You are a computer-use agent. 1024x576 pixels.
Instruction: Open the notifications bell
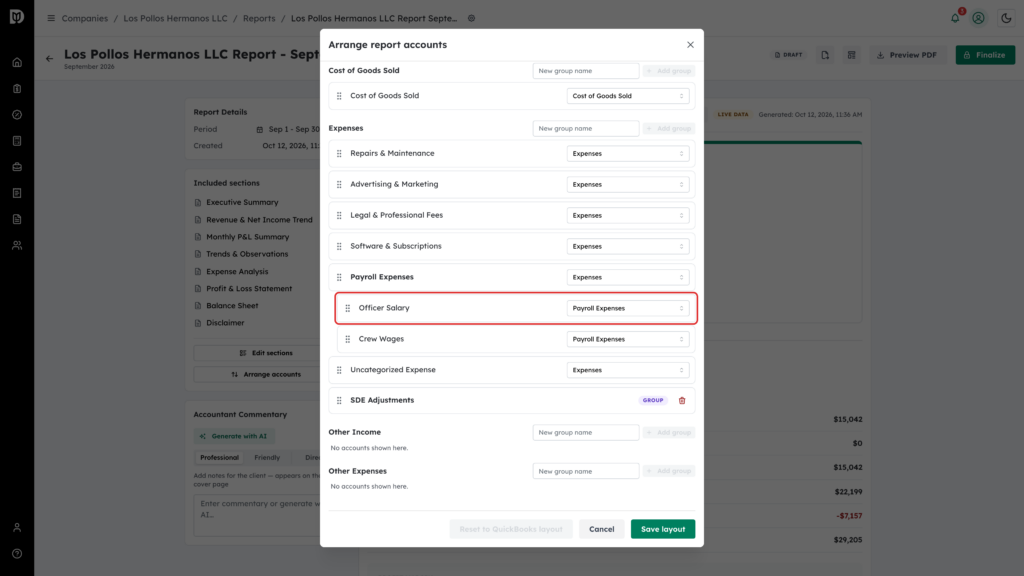(955, 18)
